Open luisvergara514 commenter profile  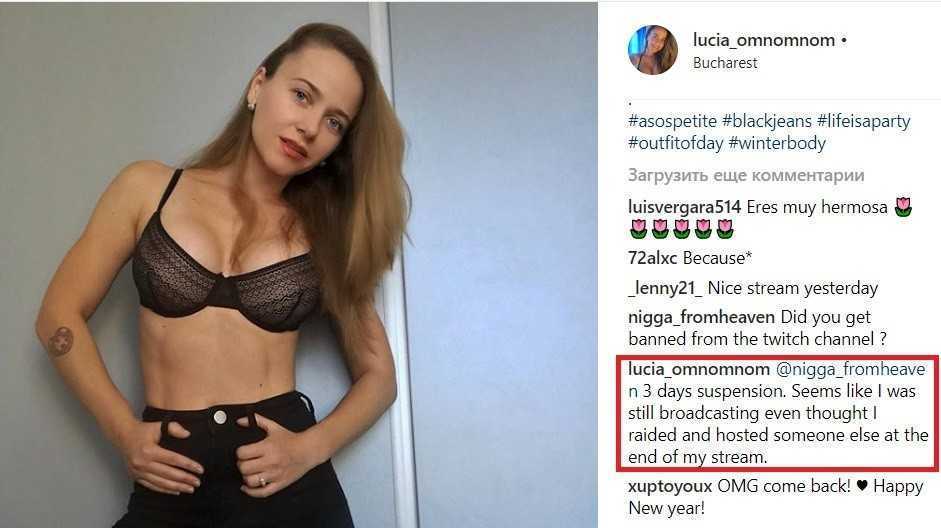pyautogui.click(x=684, y=208)
